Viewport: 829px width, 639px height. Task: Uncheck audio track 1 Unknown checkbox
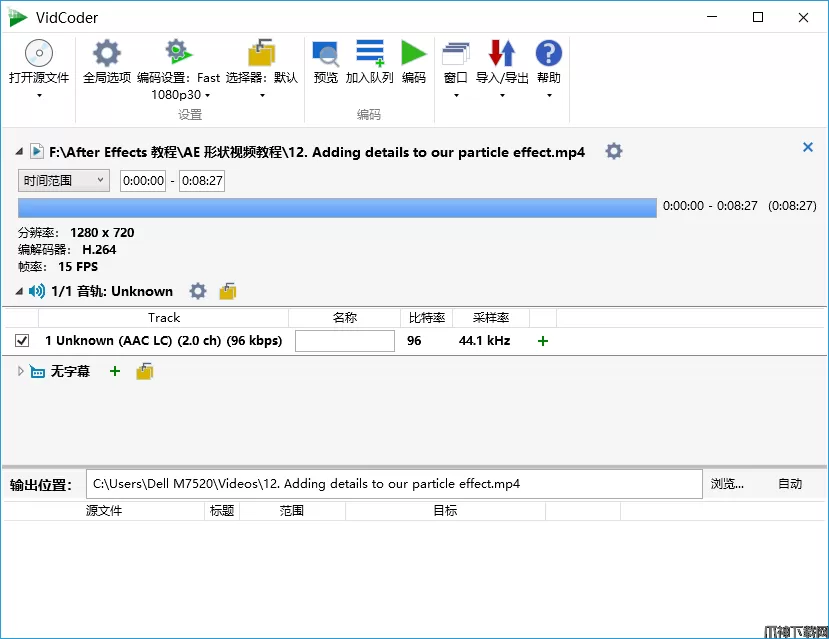(x=22, y=340)
